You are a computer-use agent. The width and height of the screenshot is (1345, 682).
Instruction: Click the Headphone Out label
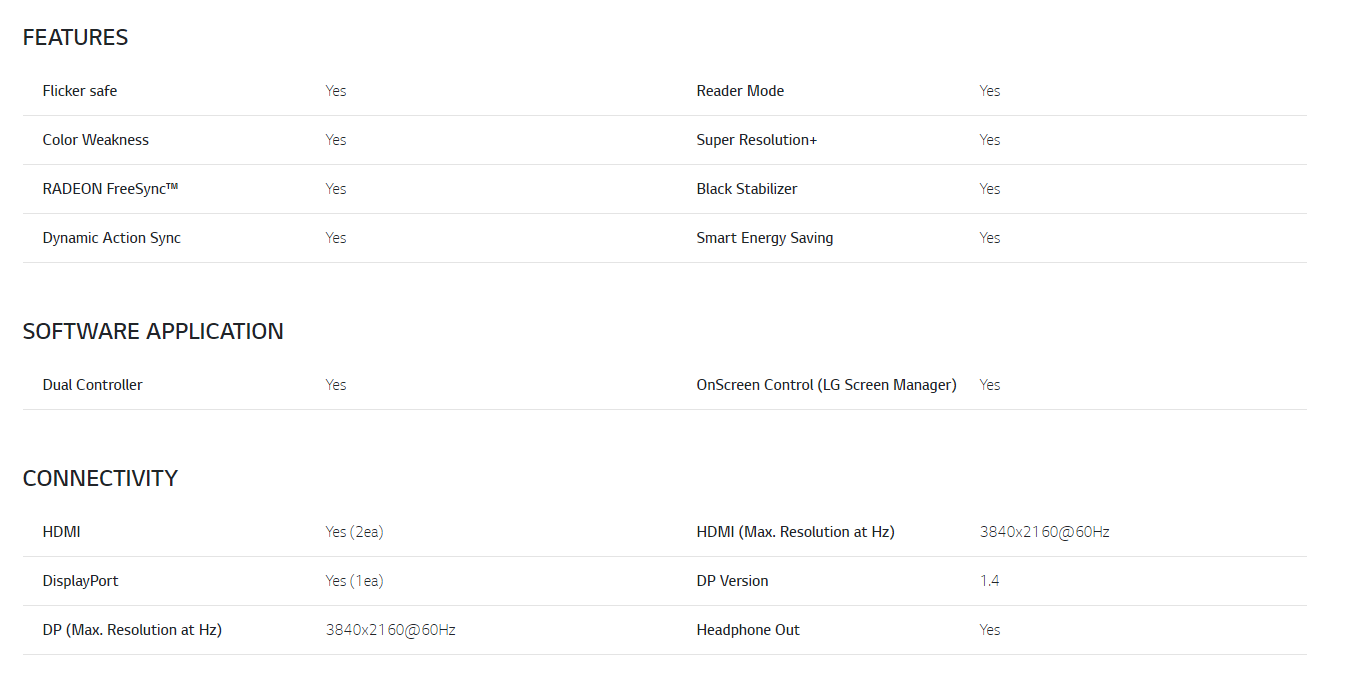(x=748, y=630)
